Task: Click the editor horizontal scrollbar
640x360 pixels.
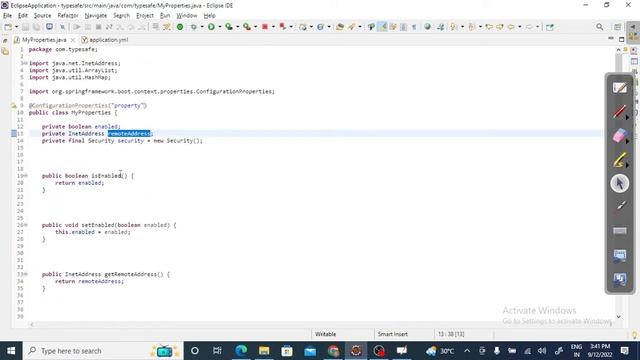Action: [322, 325]
